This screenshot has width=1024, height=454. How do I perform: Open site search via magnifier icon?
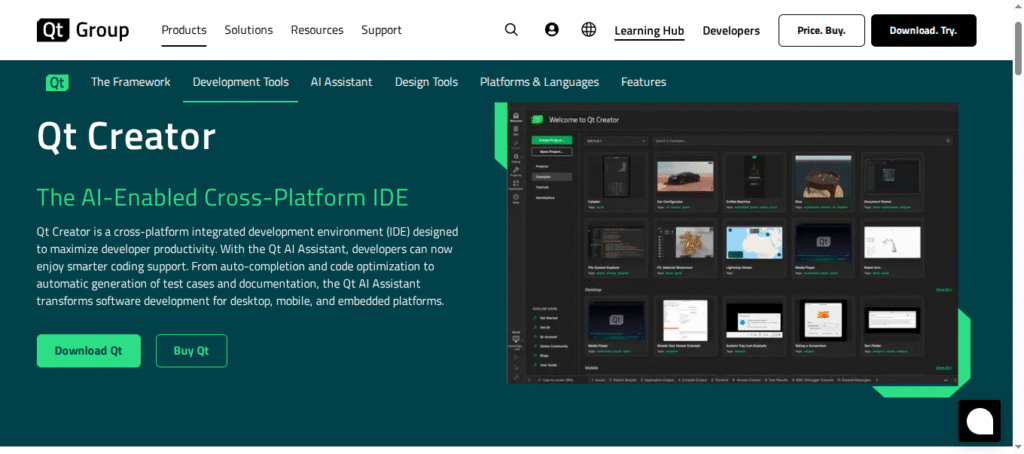point(511,30)
